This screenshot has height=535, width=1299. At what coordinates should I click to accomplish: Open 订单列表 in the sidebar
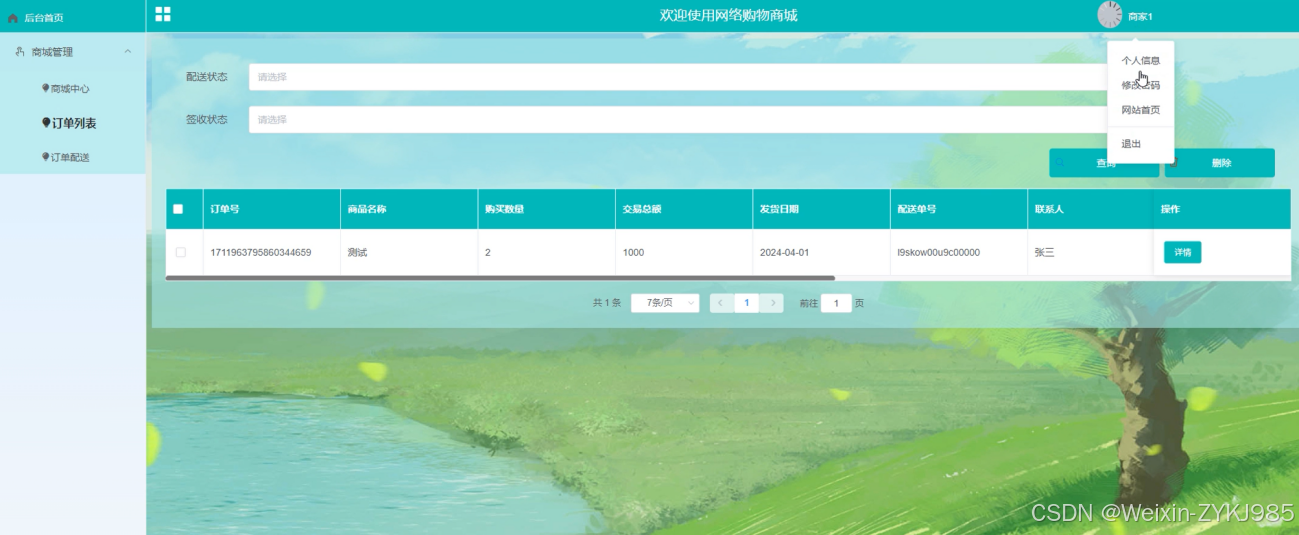point(74,123)
